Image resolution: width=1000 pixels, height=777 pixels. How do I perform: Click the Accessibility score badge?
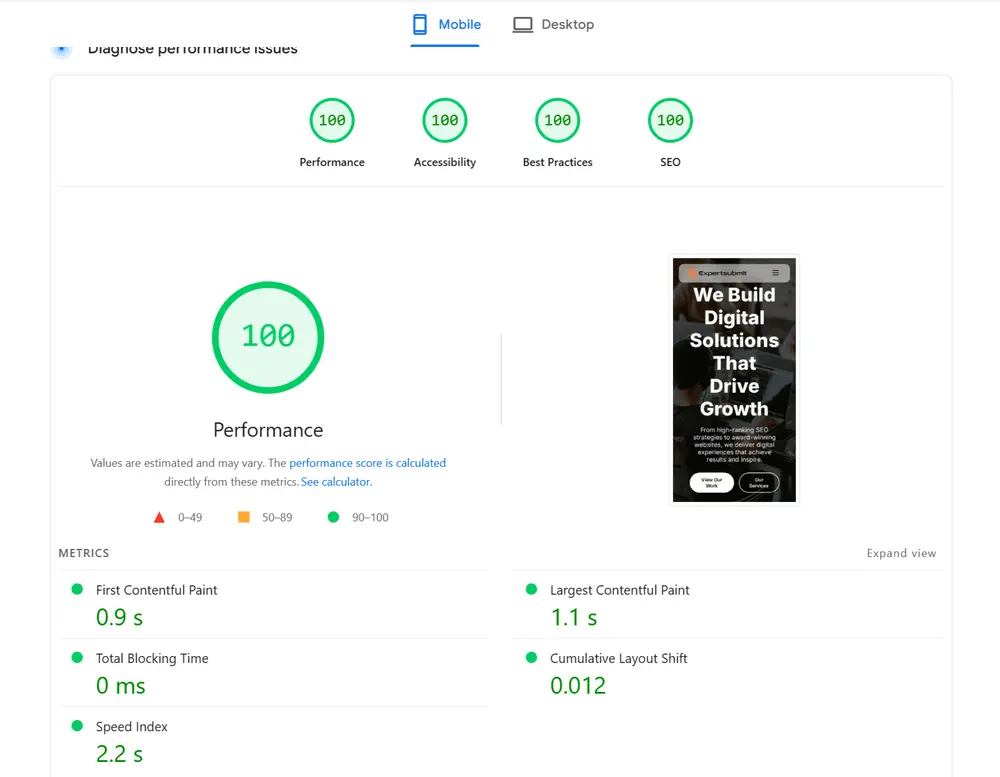coord(444,120)
